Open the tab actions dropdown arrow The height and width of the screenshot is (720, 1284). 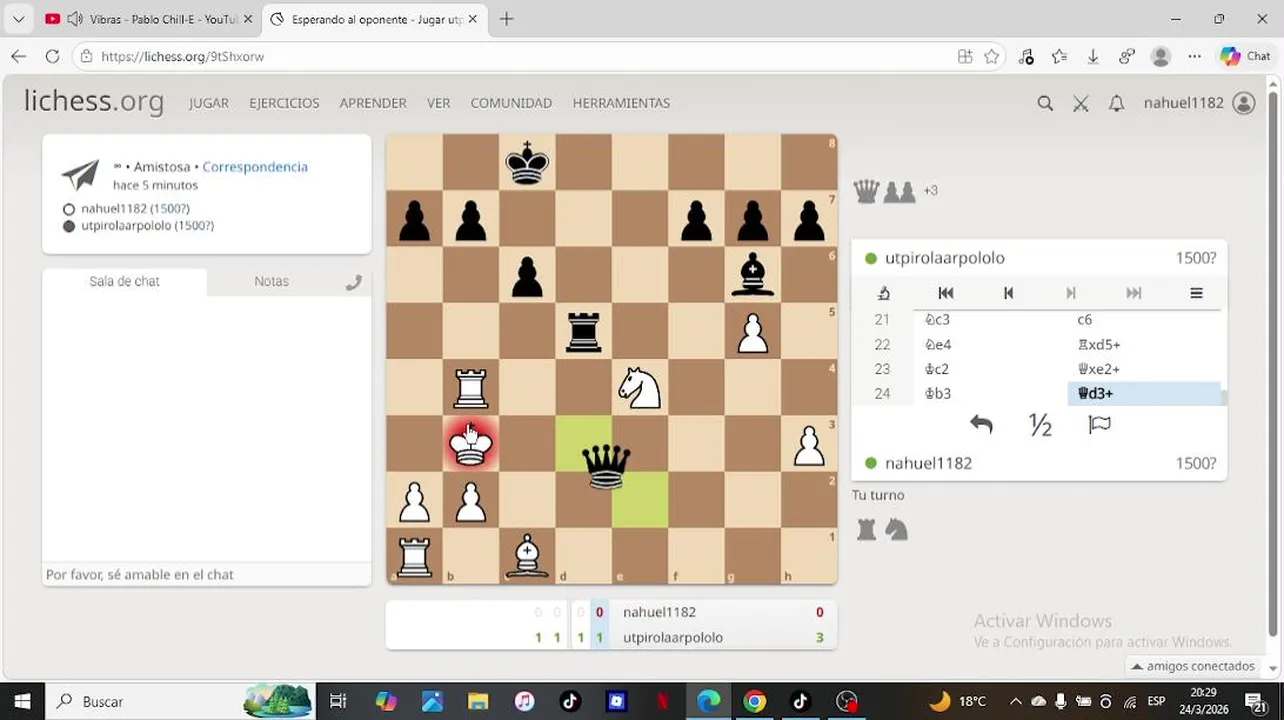tap(18, 19)
